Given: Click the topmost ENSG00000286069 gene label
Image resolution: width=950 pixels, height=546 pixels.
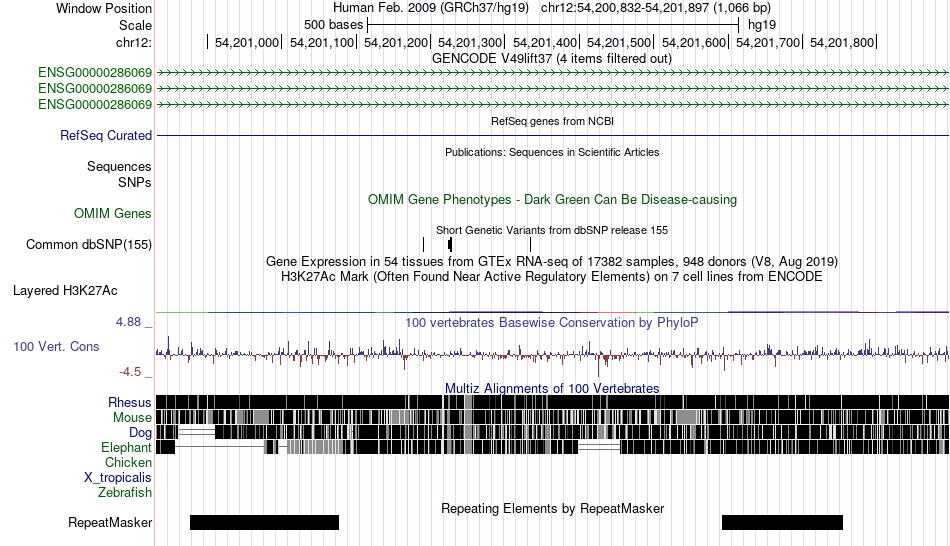Looking at the screenshot, I should 95,73.
